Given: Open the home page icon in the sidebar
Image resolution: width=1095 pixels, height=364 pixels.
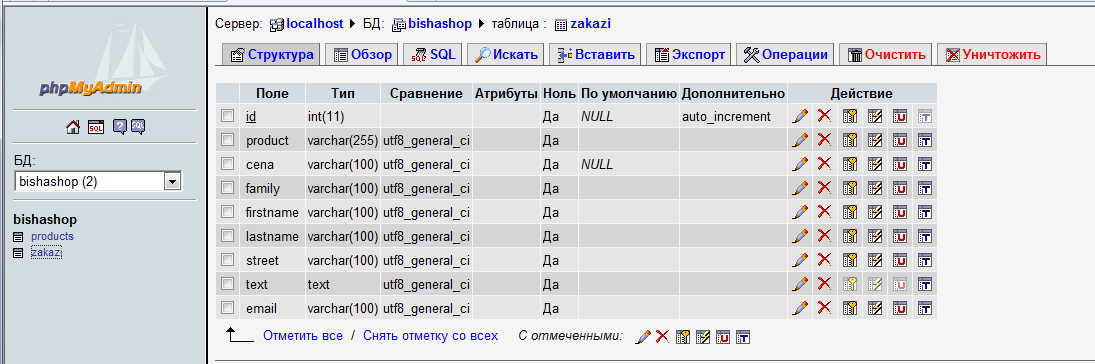Looking at the screenshot, I should tap(73, 126).
